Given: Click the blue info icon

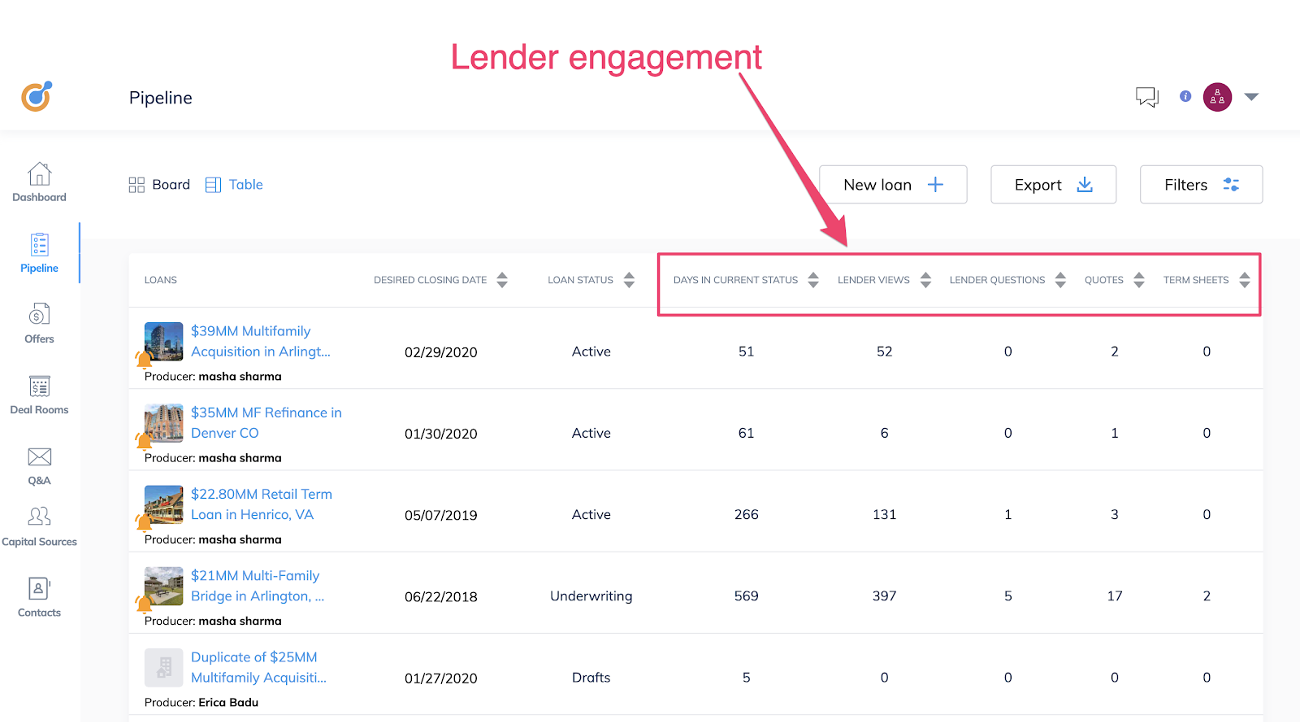Looking at the screenshot, I should pos(1185,97).
